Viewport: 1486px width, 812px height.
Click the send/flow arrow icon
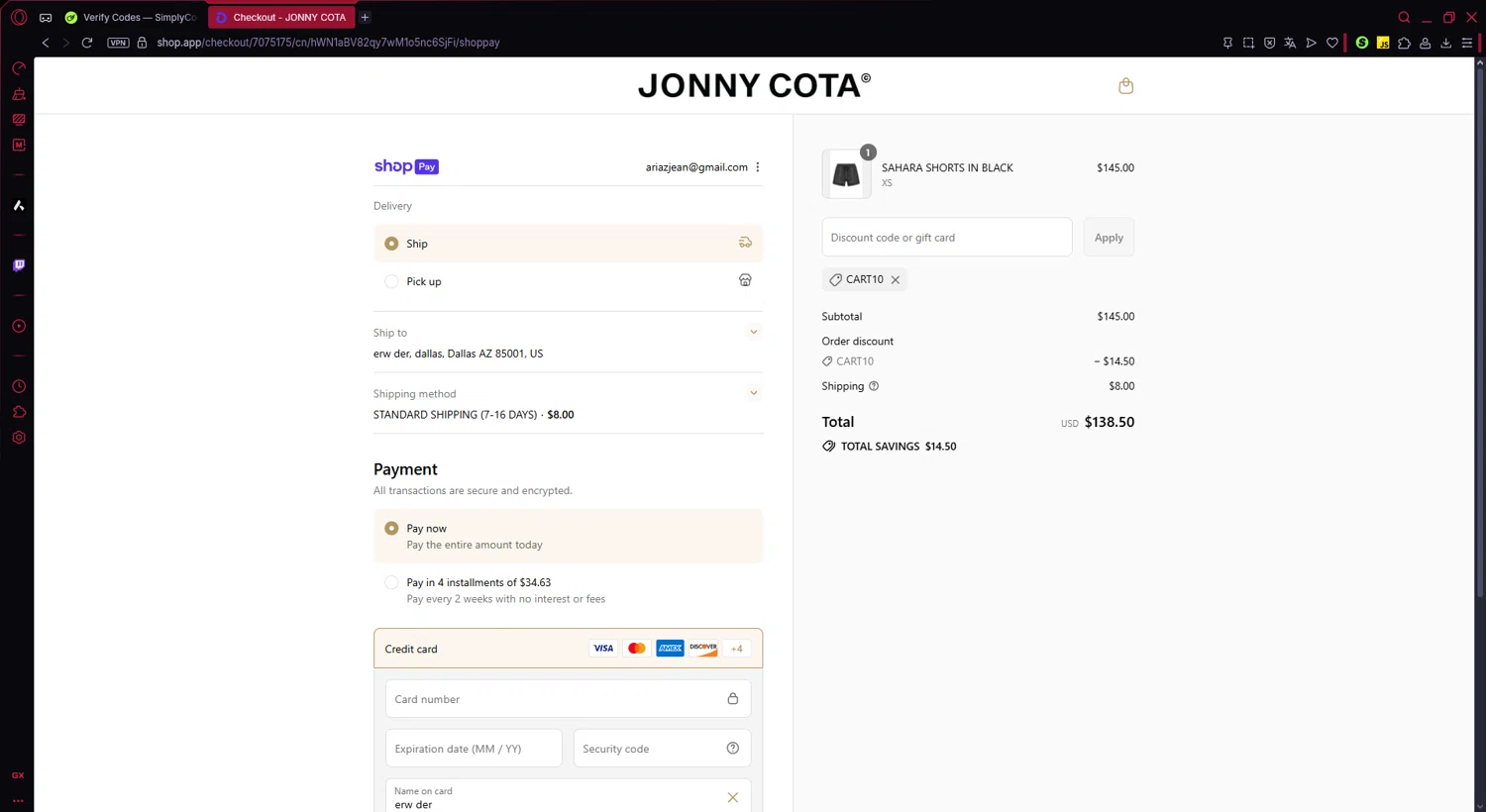coord(1311,43)
